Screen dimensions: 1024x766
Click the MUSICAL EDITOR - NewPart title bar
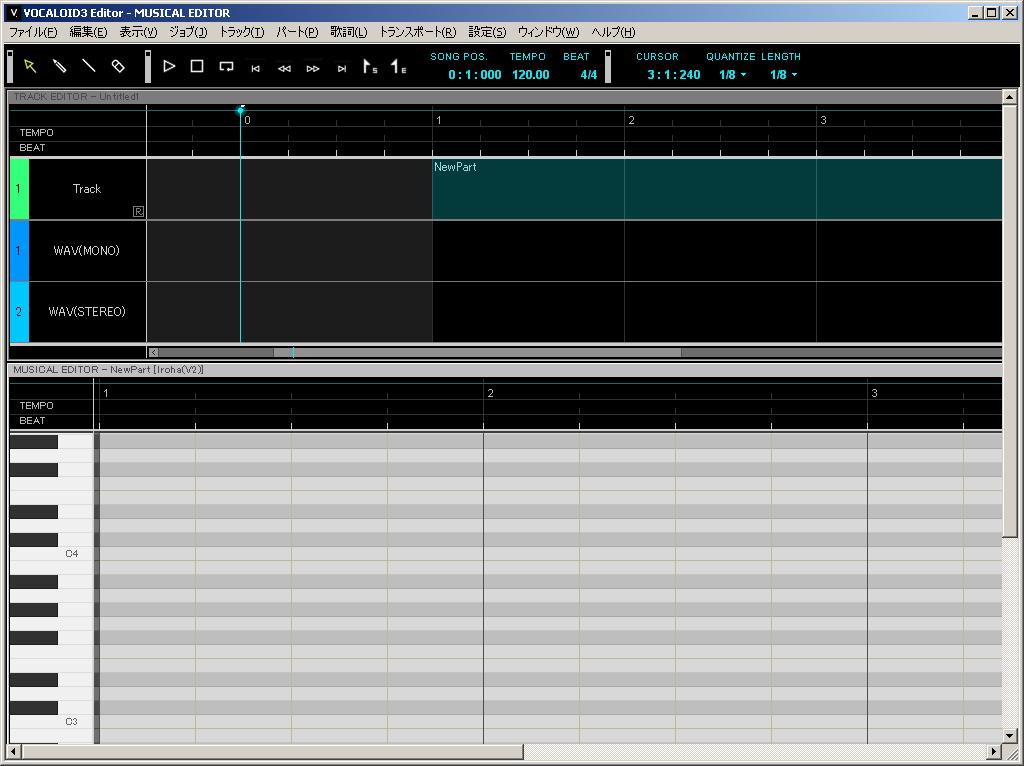click(x=505, y=370)
